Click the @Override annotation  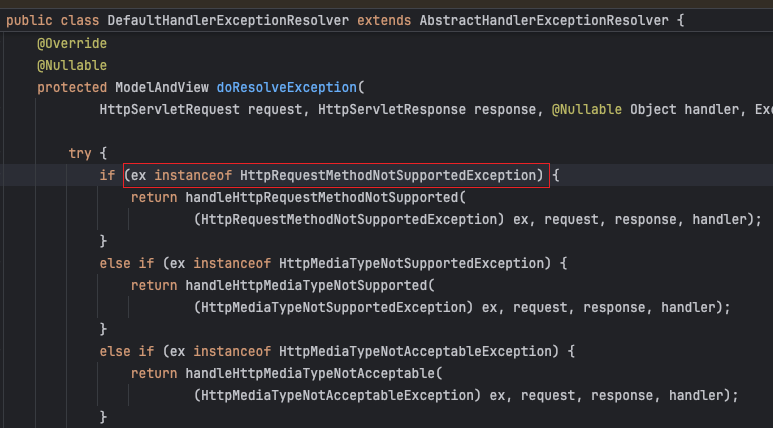[x=72, y=43]
